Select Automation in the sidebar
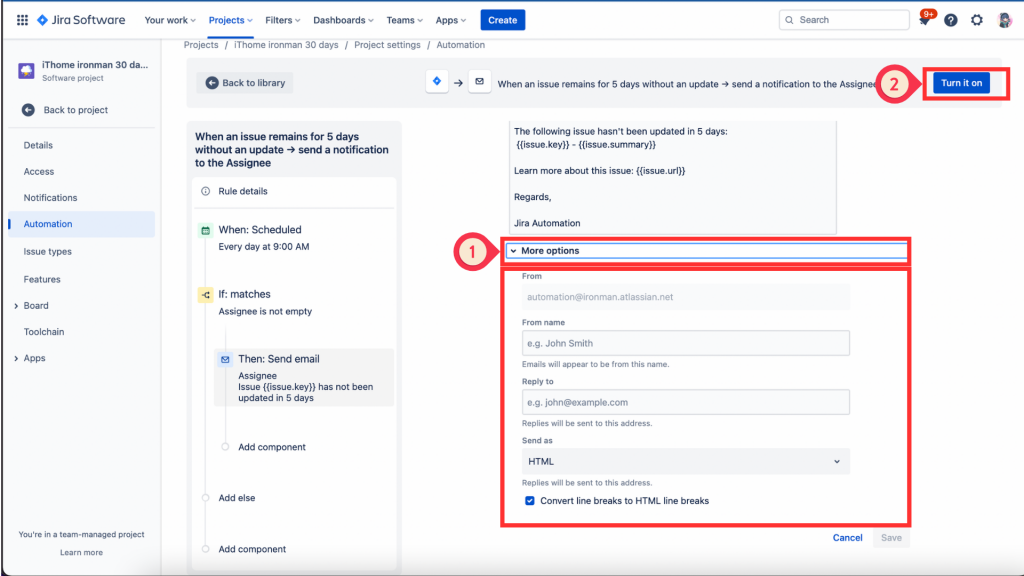Screen dimensions: 1024x576 click(x=82, y=224)
